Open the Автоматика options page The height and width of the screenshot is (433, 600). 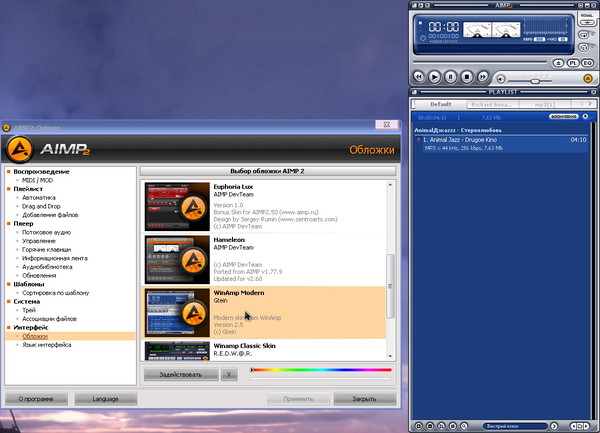click(39, 197)
